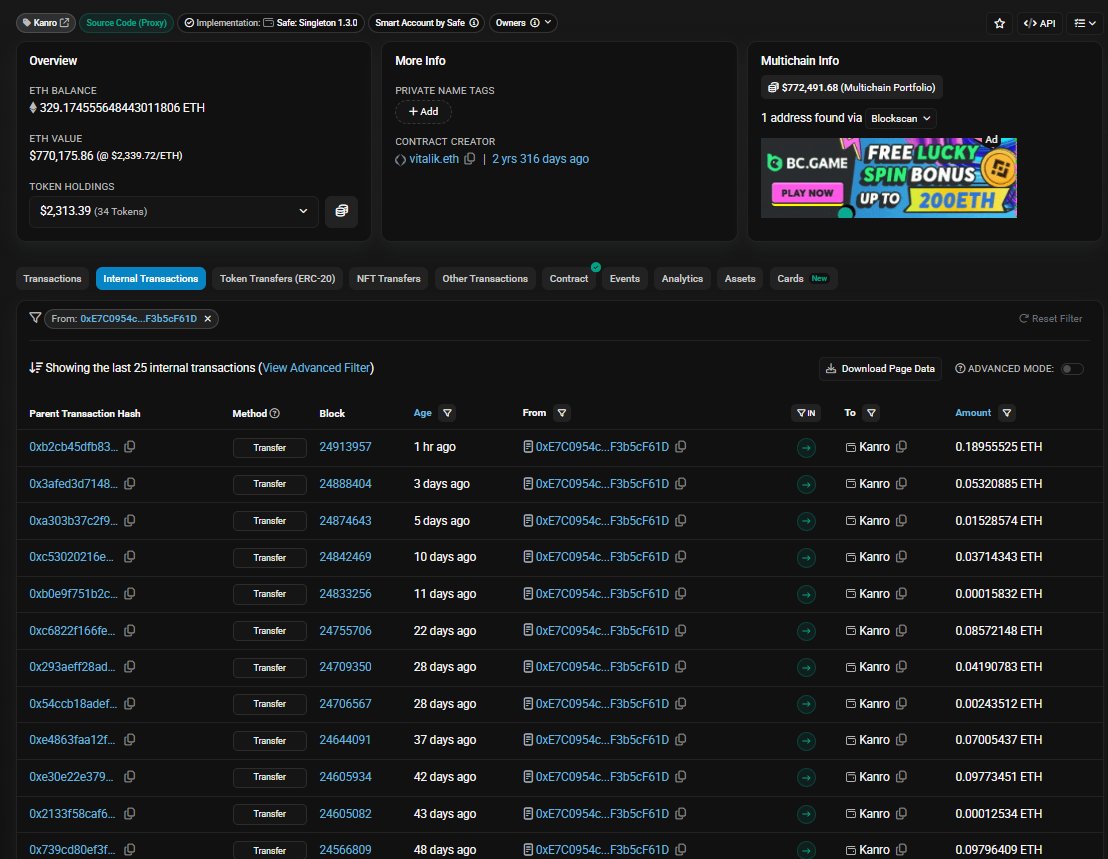The height and width of the screenshot is (859, 1108).
Task: Open Kanro tag external link
Action: coord(64,23)
